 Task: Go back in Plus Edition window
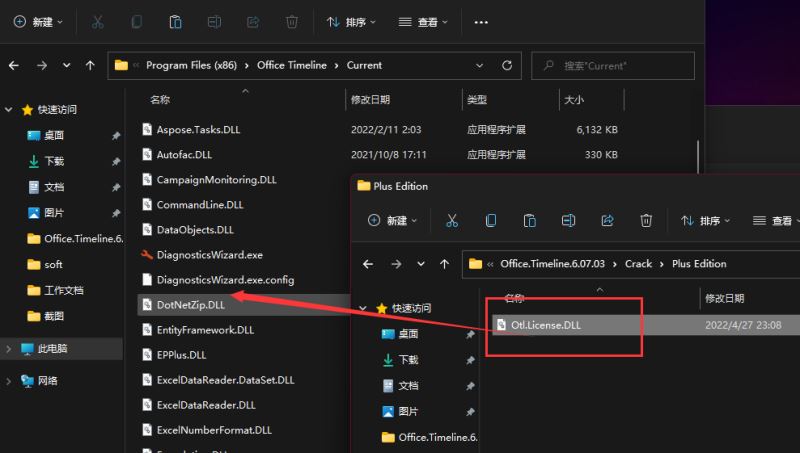click(x=368, y=264)
